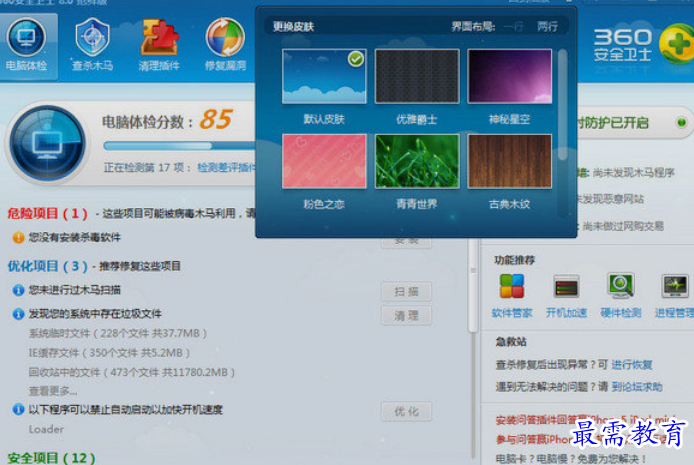Viewport: 694px width, 465px height.
Task: Open the 电脑体检 tab icon
Action: pyautogui.click(x=26, y=37)
